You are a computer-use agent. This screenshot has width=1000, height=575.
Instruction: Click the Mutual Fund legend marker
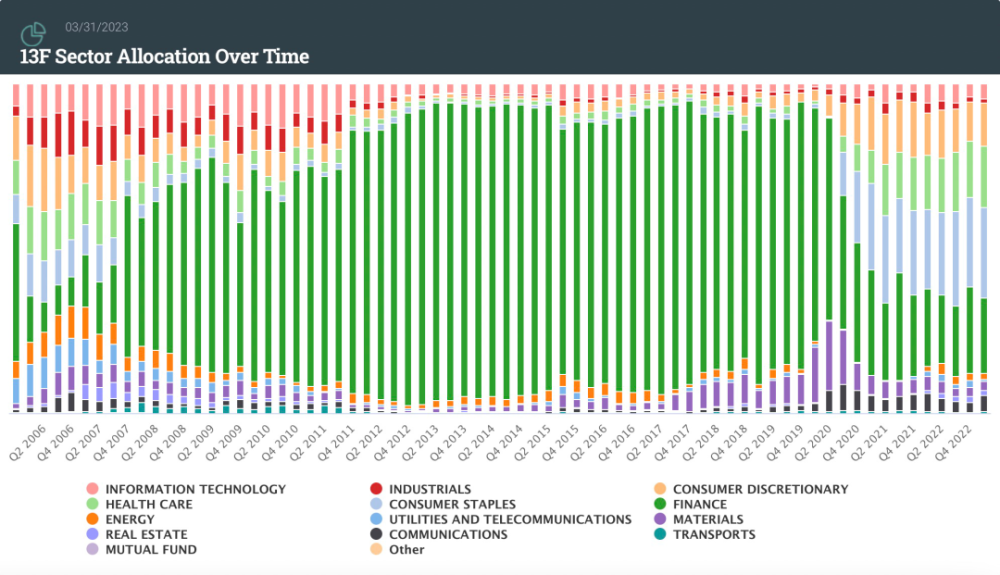94,550
